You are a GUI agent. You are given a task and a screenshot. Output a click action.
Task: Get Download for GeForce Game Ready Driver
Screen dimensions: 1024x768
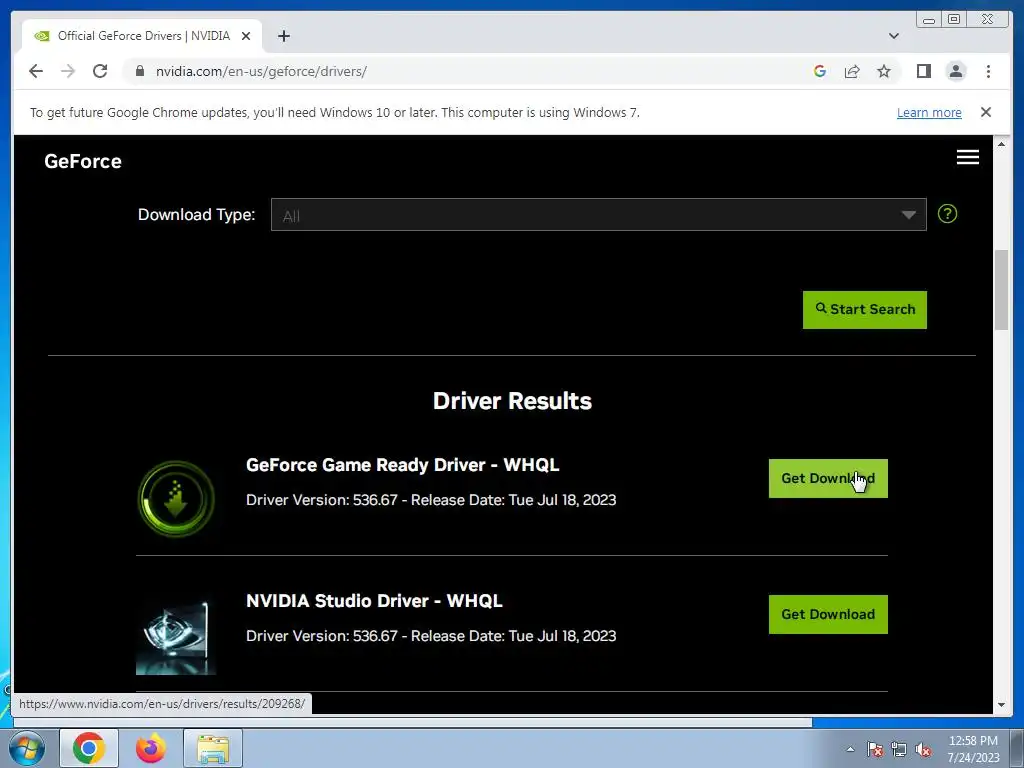(828, 479)
